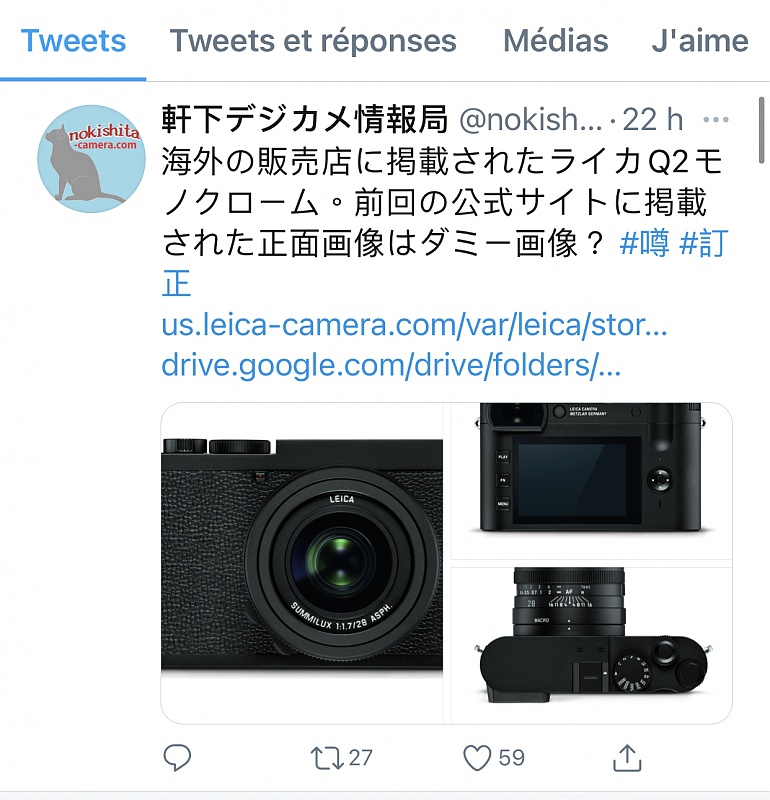Retweet using the arrows icon
Image resolution: width=770 pixels, height=800 pixels.
coord(327,758)
